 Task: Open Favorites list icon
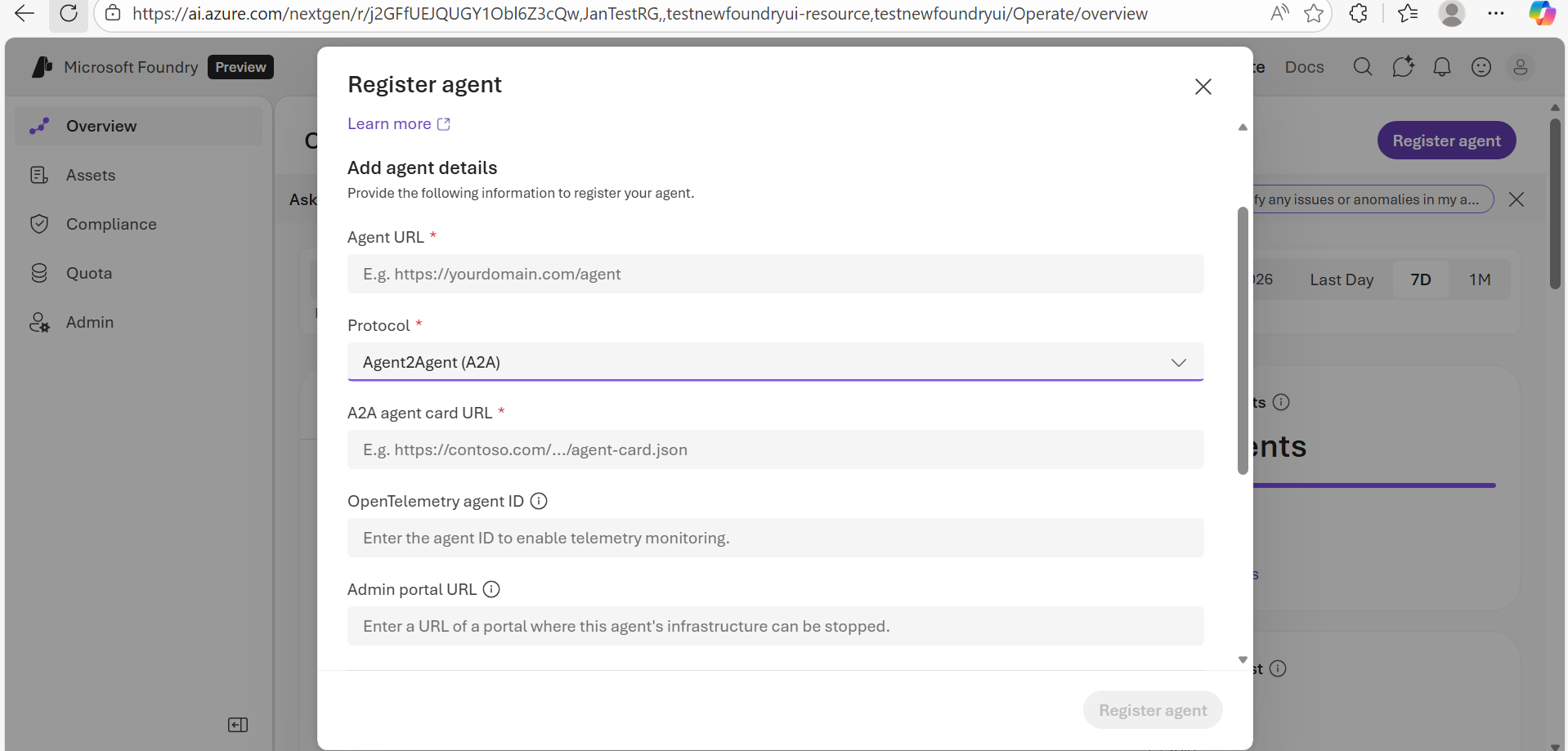(1408, 14)
